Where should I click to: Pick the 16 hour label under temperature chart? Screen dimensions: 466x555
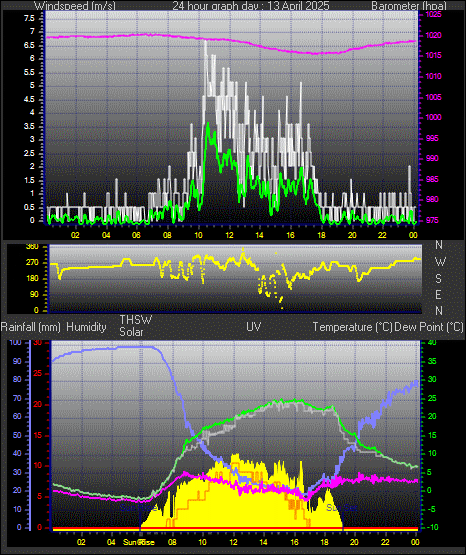294,542
